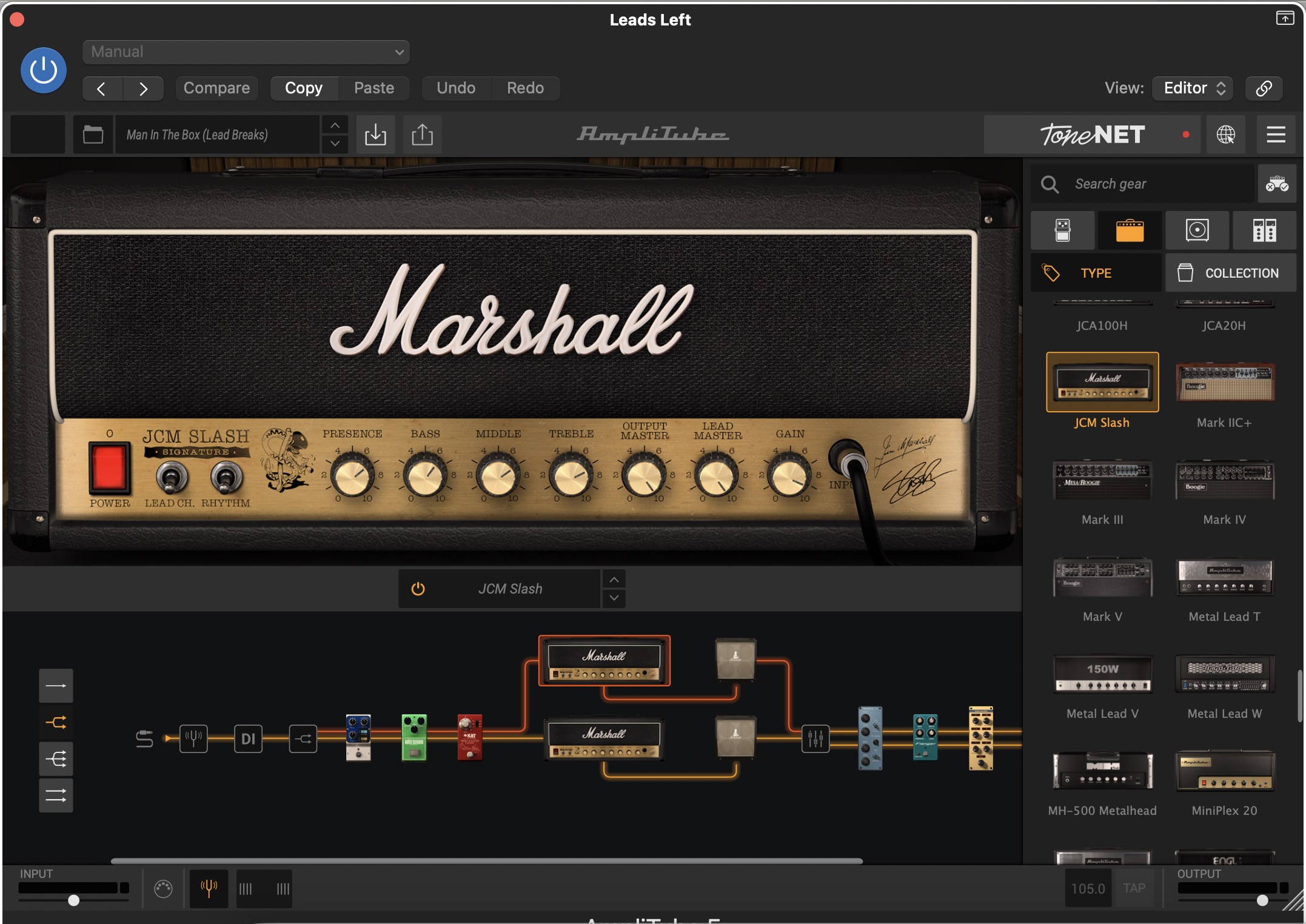Click the Copy button
This screenshot has width=1306, height=924.
(304, 89)
